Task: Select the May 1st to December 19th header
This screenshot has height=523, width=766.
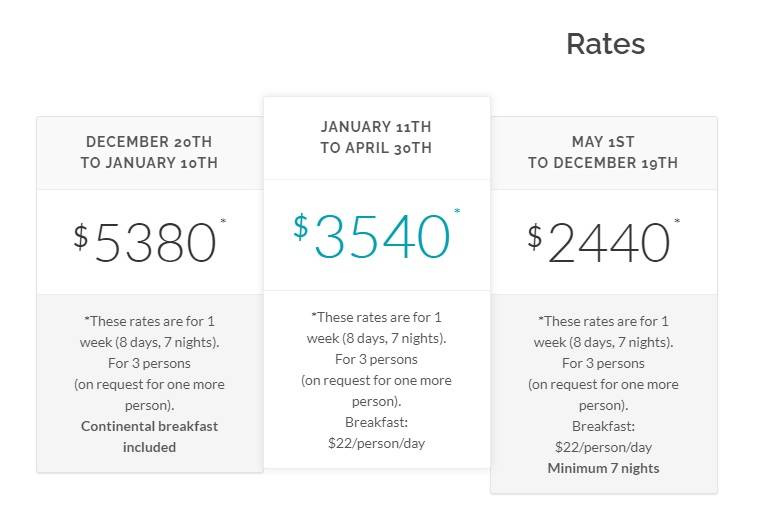Action: coord(603,152)
